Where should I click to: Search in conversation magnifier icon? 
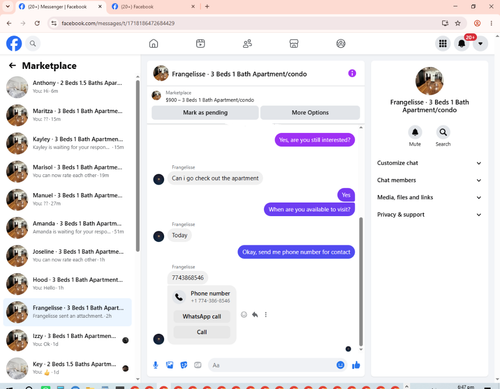pos(443,132)
